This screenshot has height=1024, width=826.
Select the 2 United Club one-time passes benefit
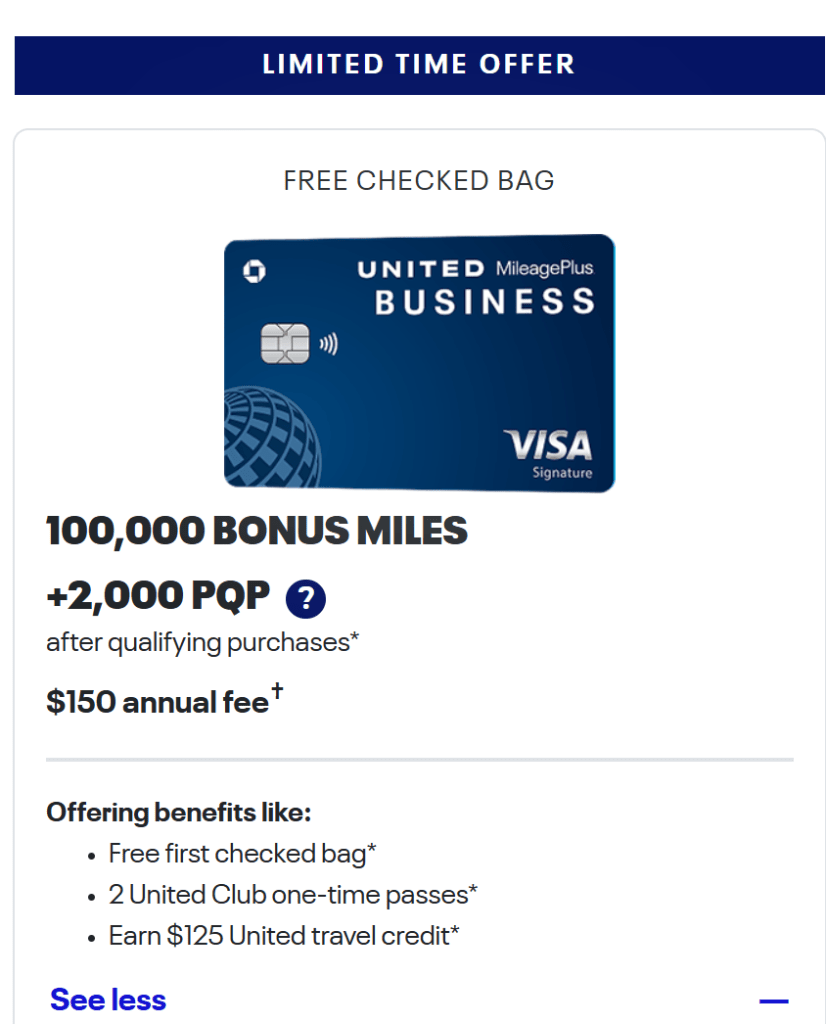coord(292,894)
